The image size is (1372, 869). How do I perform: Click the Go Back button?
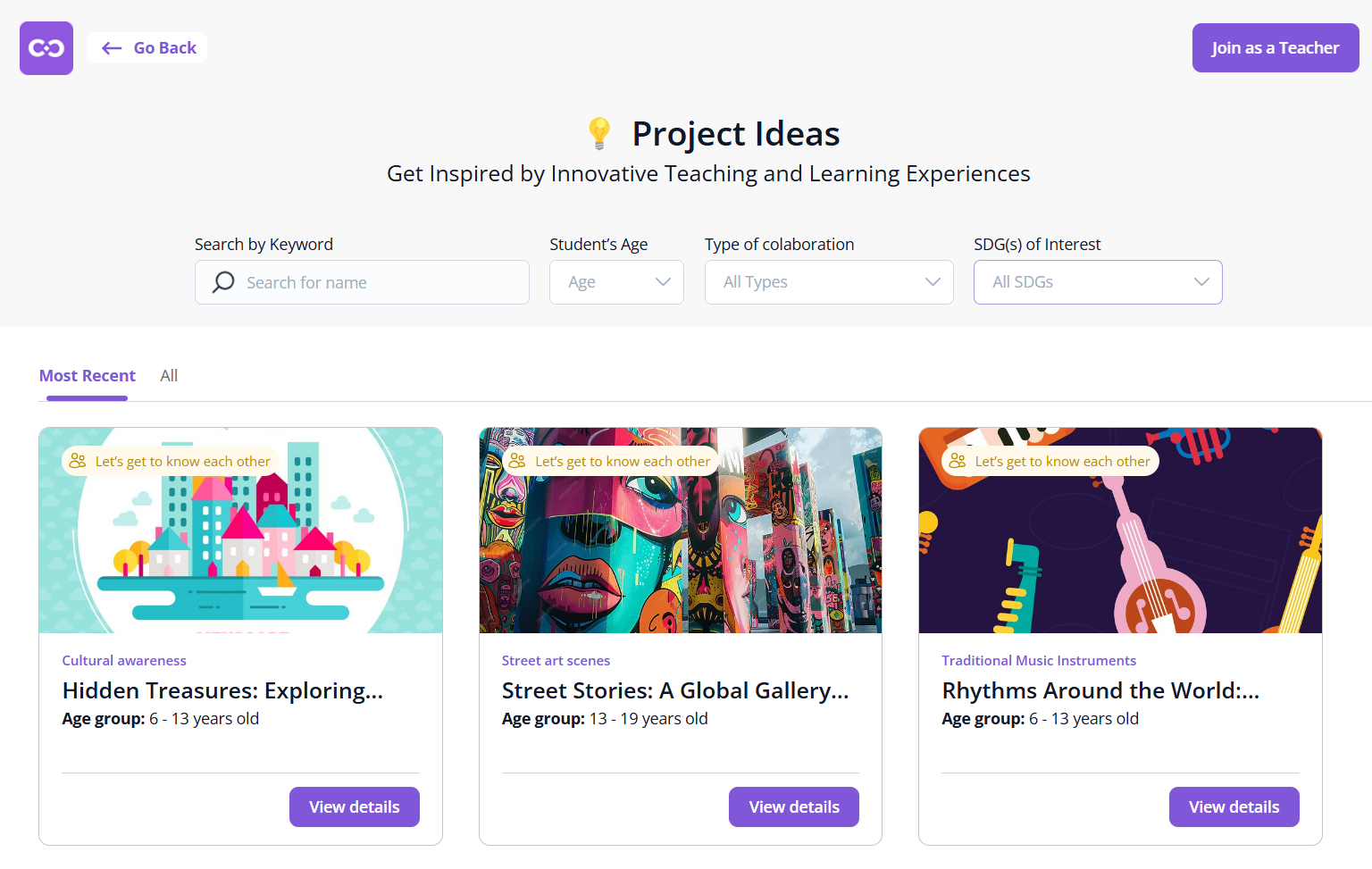tap(146, 47)
